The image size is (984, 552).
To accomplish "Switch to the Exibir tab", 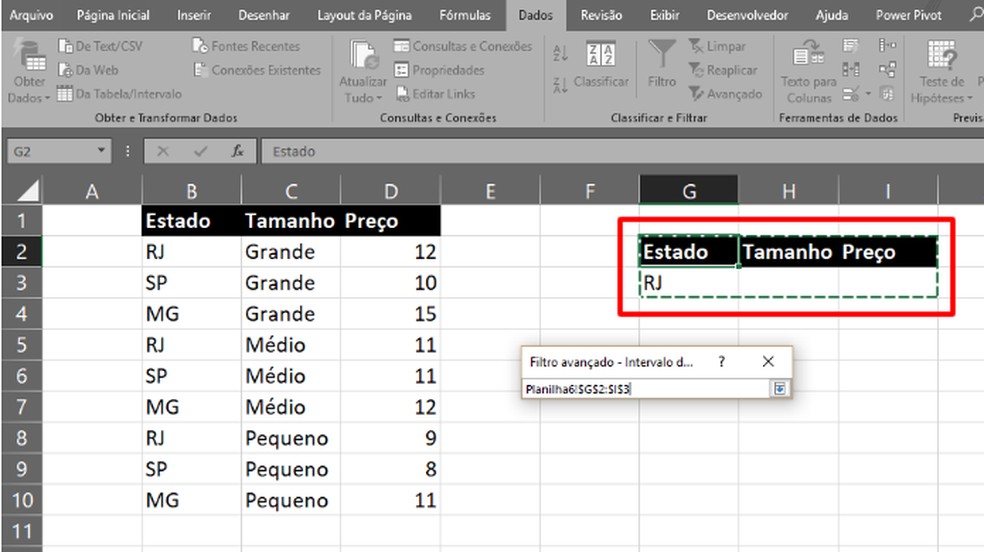I will 665,15.
